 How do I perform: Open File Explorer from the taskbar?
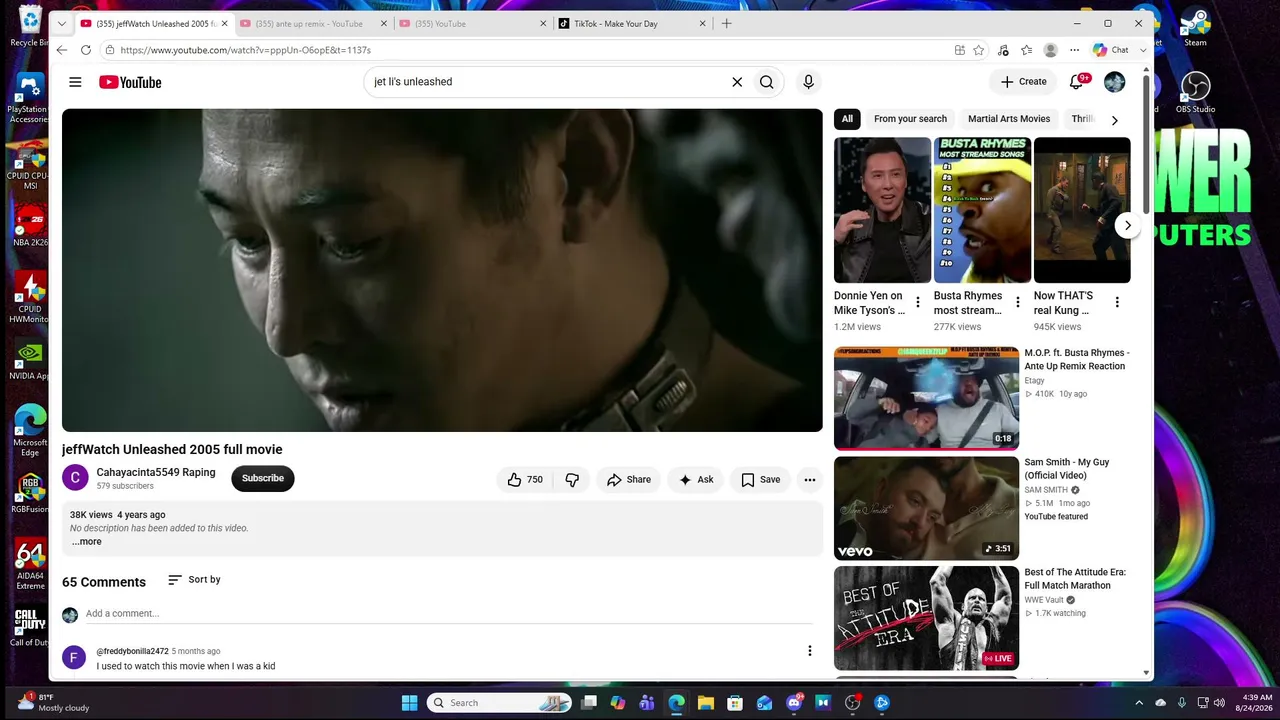(705, 703)
